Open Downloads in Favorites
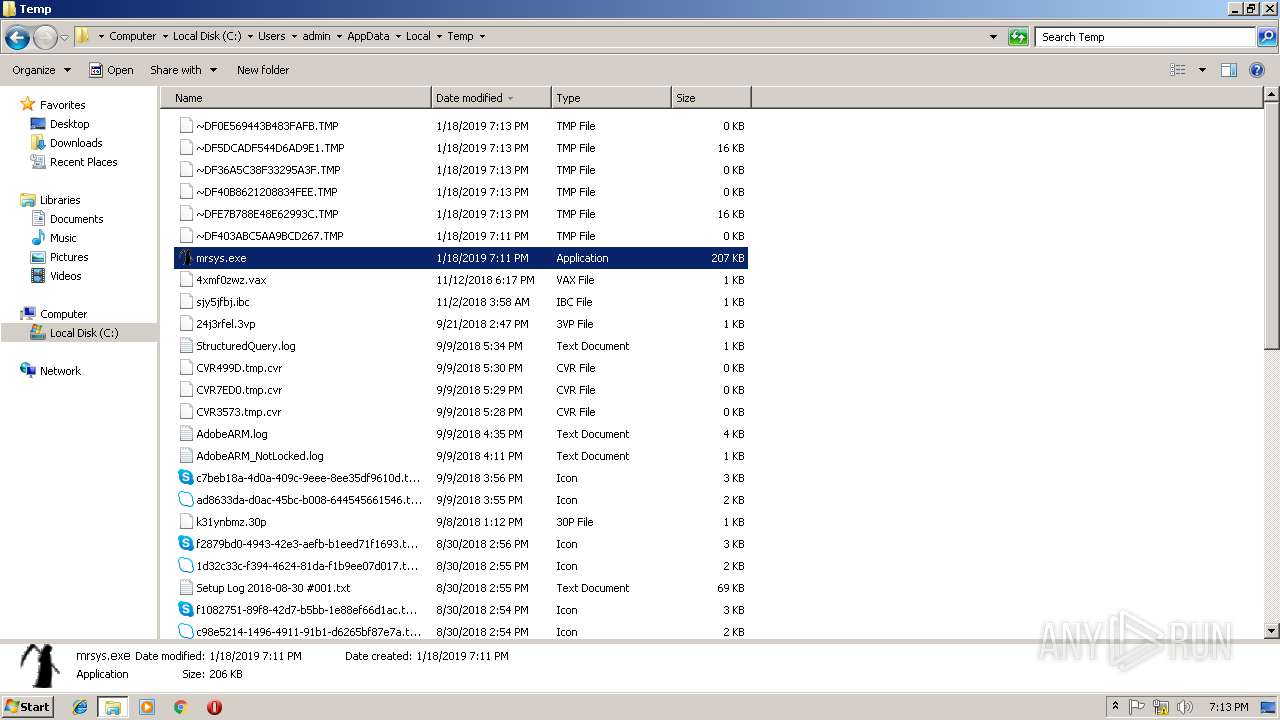 76,143
